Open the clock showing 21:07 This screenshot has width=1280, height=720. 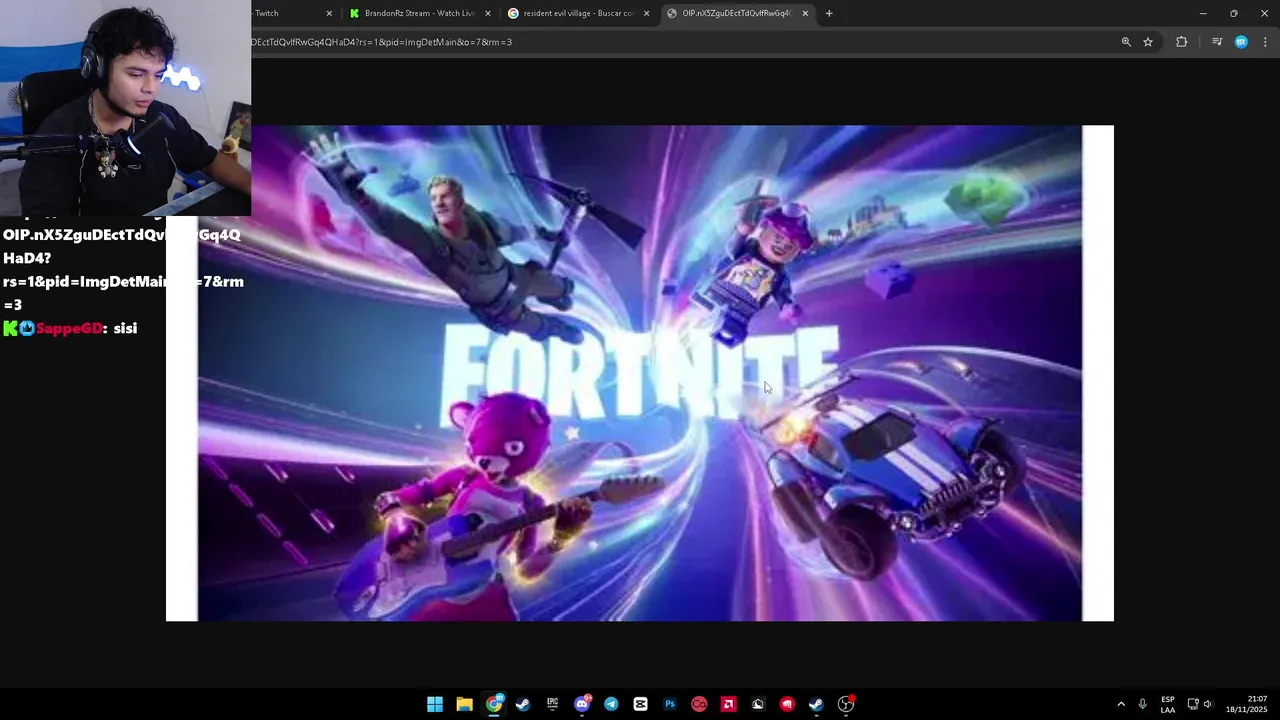coord(1247,704)
